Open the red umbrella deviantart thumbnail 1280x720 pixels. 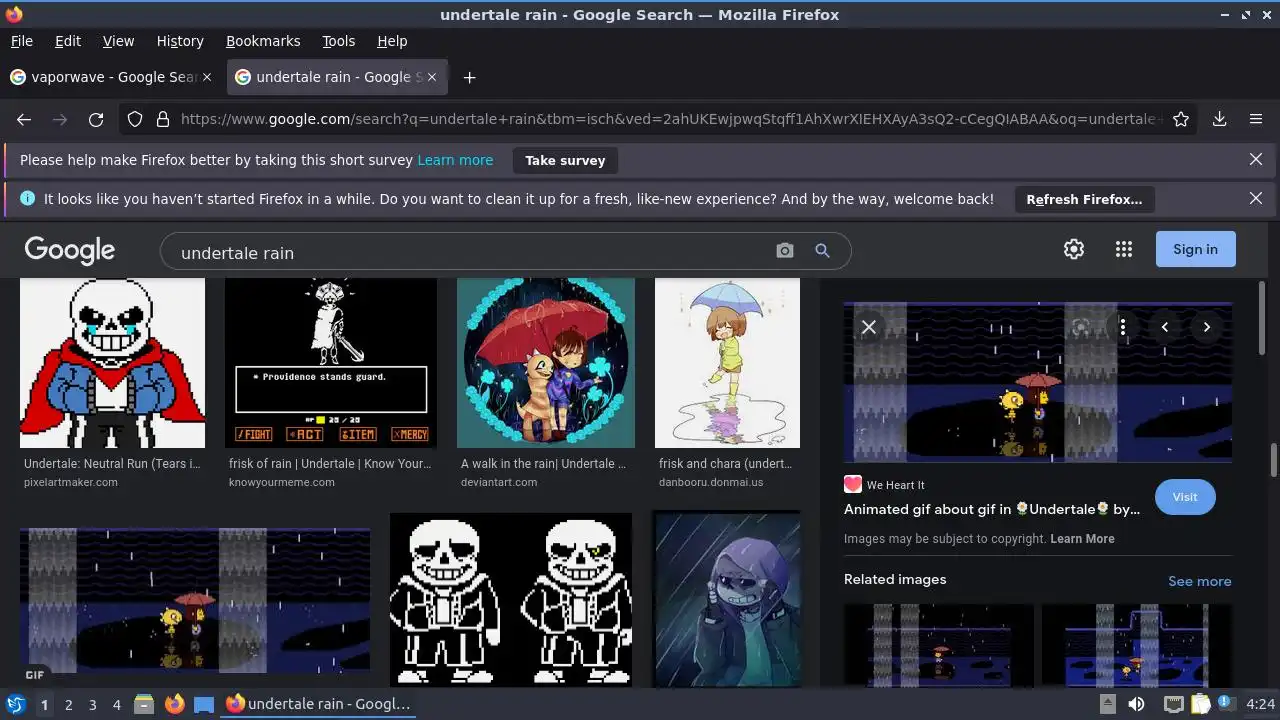(546, 363)
